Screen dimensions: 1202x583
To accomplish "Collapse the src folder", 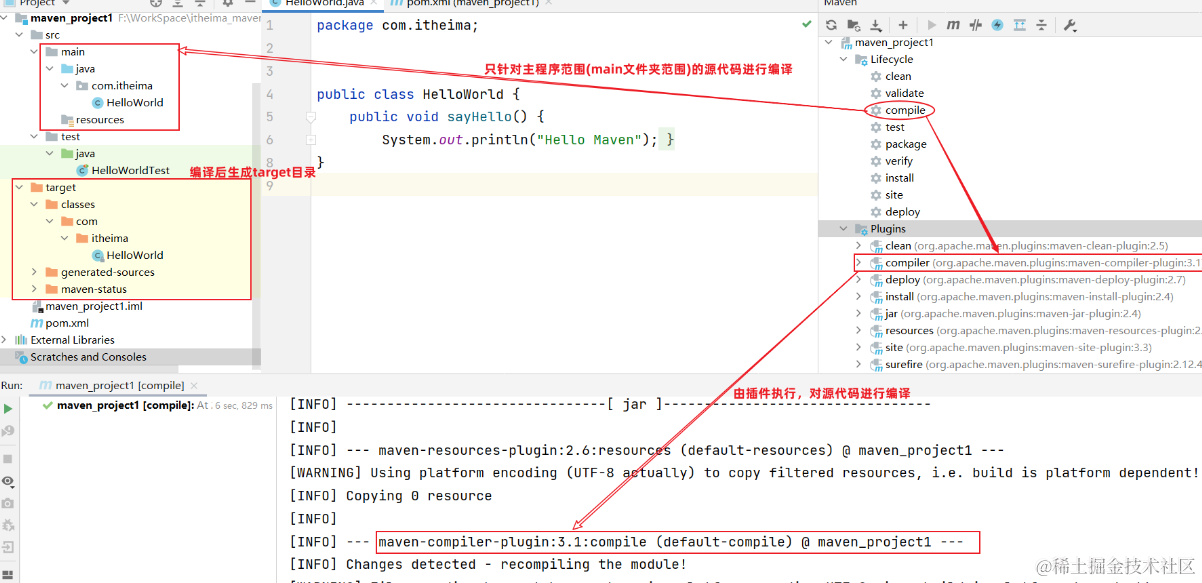I will 21,35.
